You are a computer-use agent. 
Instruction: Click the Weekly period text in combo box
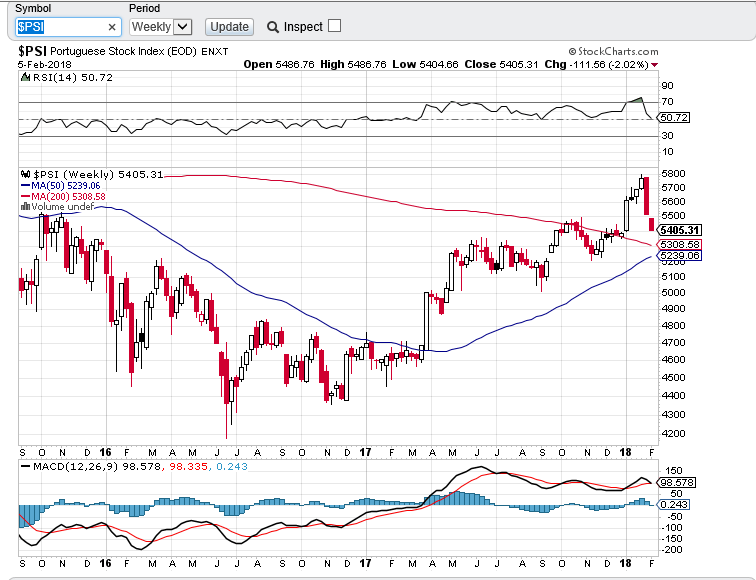pos(151,27)
